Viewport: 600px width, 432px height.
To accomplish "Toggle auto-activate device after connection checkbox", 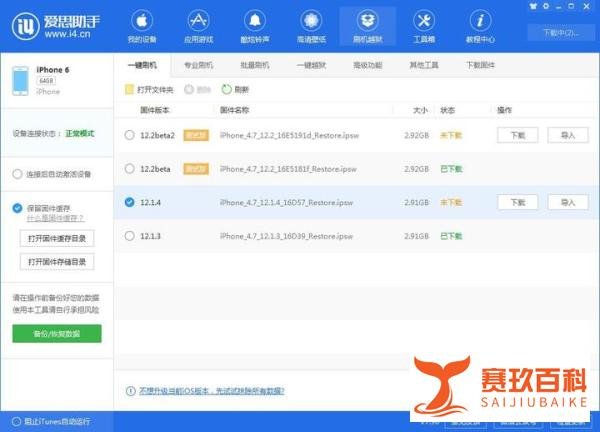I will pyautogui.click(x=17, y=174).
